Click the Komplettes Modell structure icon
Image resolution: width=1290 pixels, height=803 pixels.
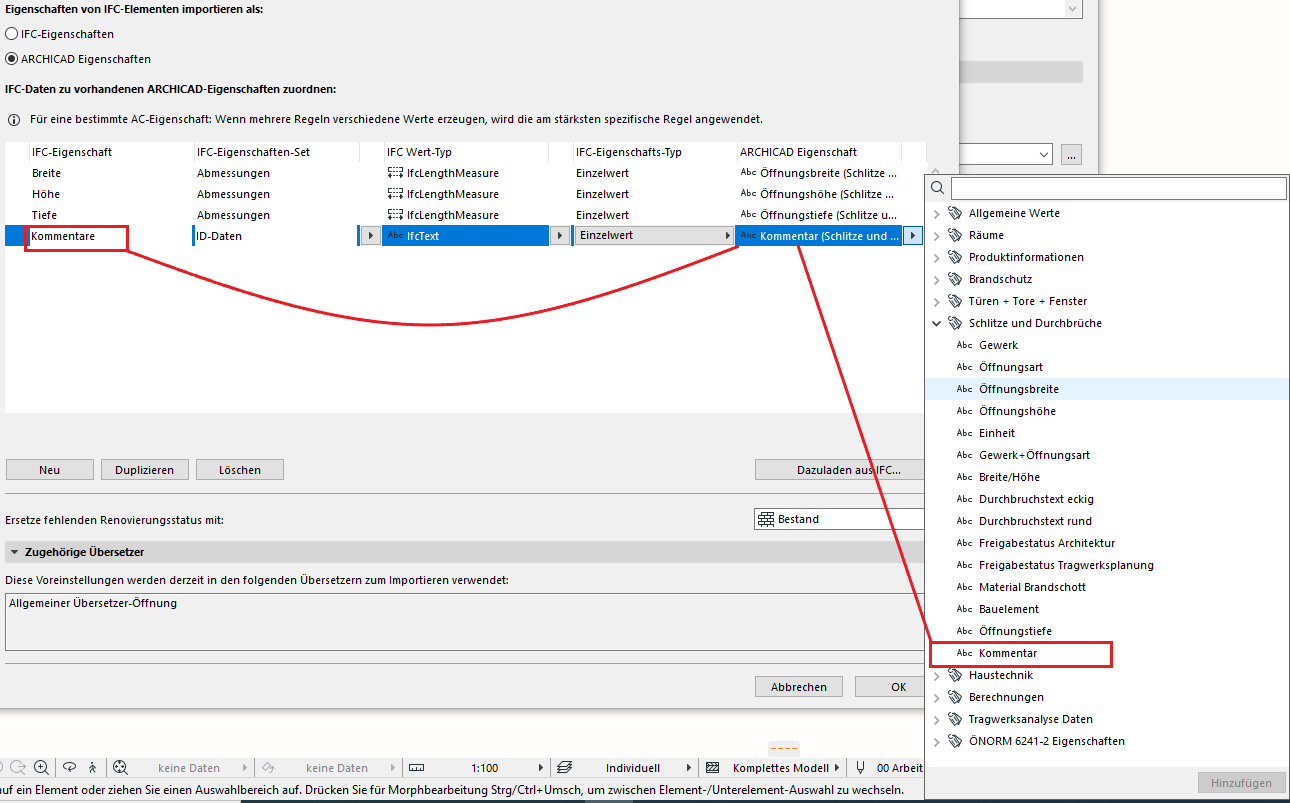click(x=712, y=766)
